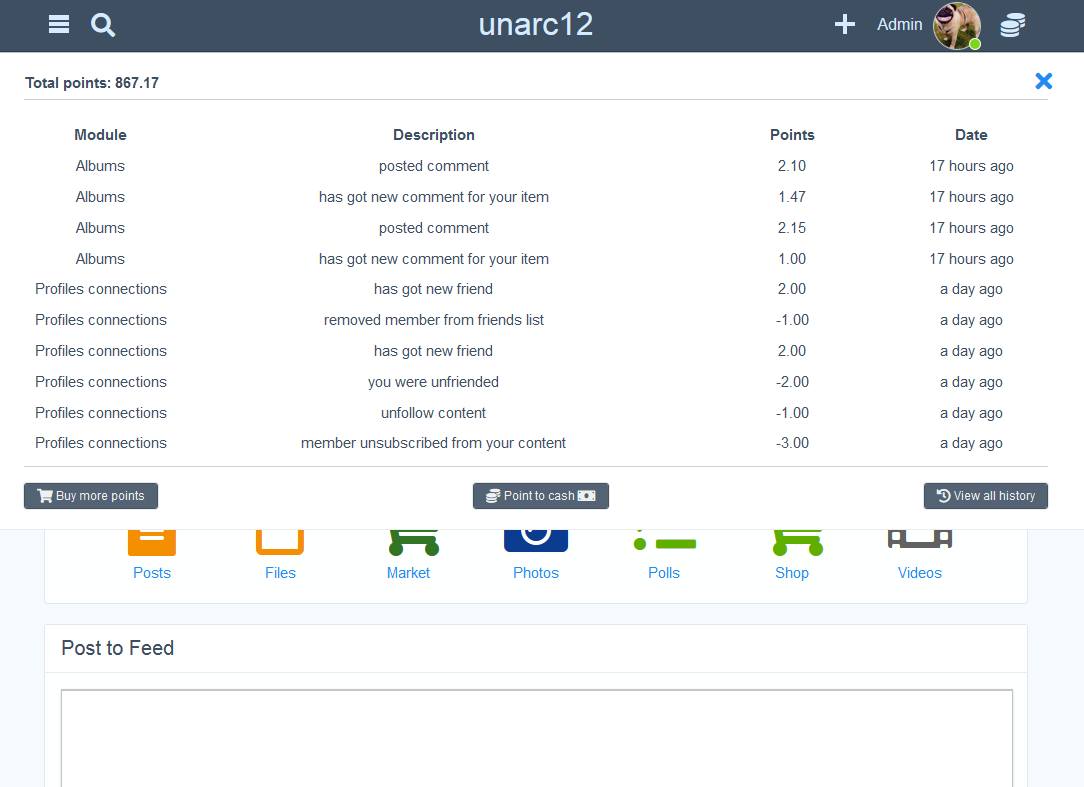Screen dimensions: 1084x787
Task: Click the Admin profile avatar
Action: pos(956,26)
